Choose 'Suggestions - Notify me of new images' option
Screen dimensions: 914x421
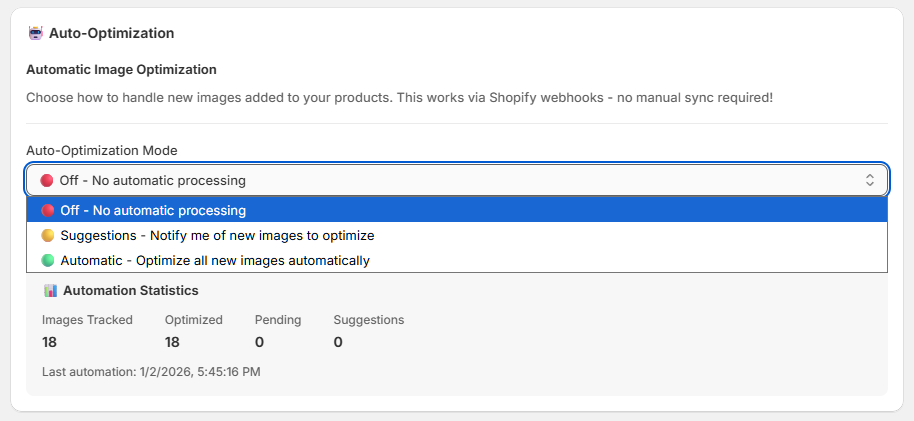pos(456,236)
